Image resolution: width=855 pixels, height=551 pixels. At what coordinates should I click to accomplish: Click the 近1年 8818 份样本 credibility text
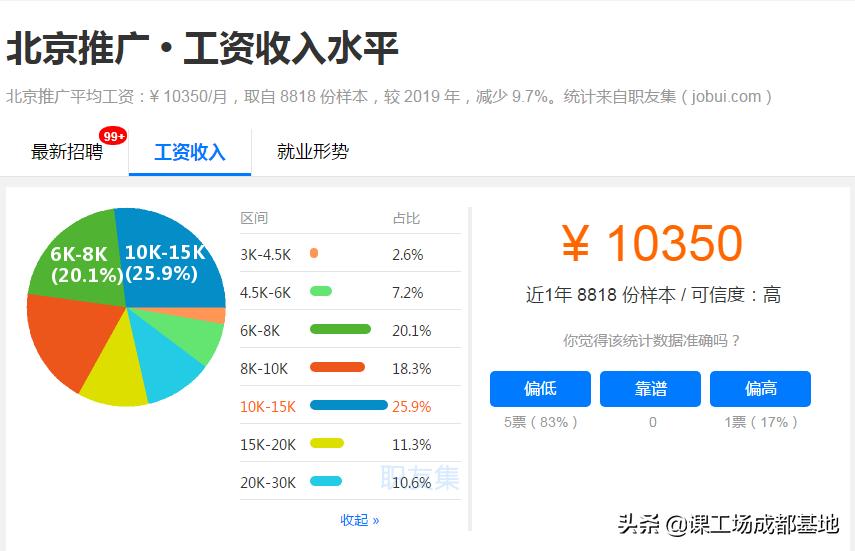coord(653,295)
